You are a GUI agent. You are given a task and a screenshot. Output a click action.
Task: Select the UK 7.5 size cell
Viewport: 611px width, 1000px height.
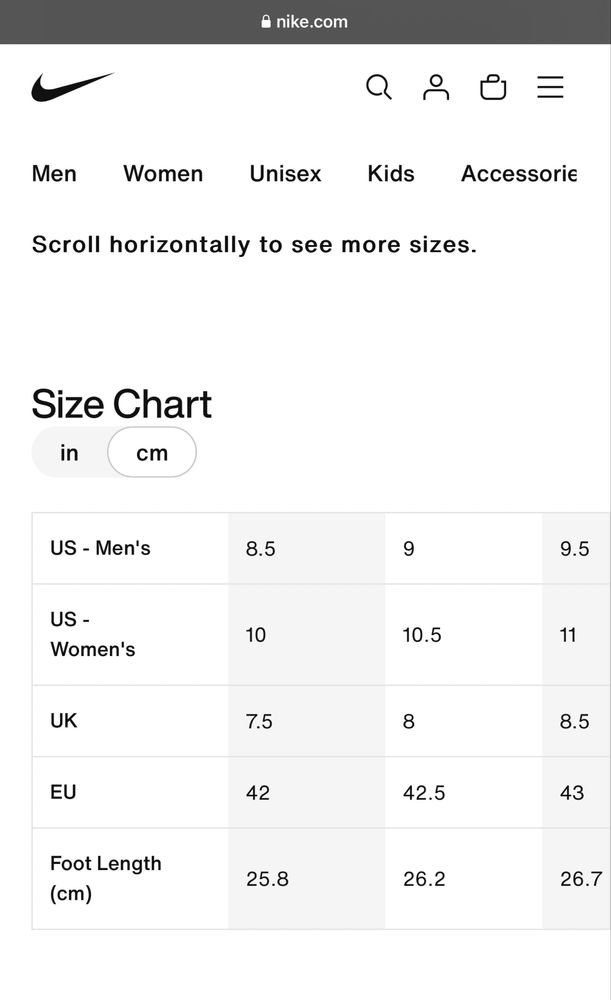click(x=307, y=721)
